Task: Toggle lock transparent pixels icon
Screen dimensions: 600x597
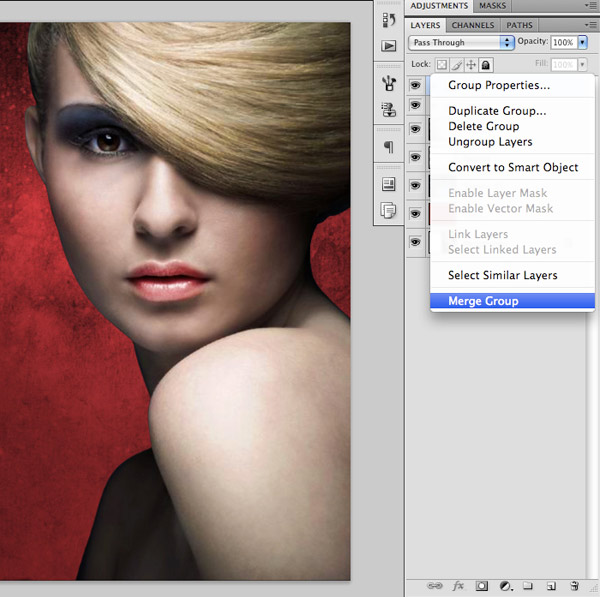Action: (441, 65)
